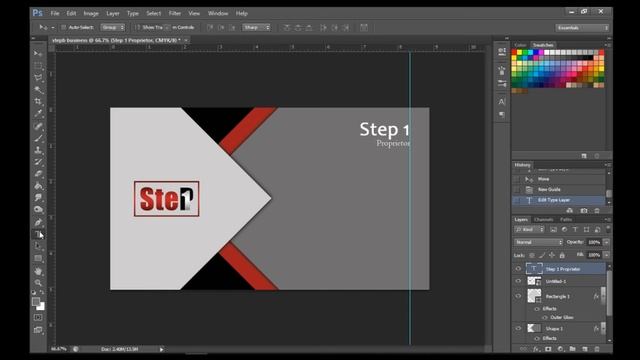Delete the selected layer
The width and height of the screenshot is (640, 360).
[597, 349]
